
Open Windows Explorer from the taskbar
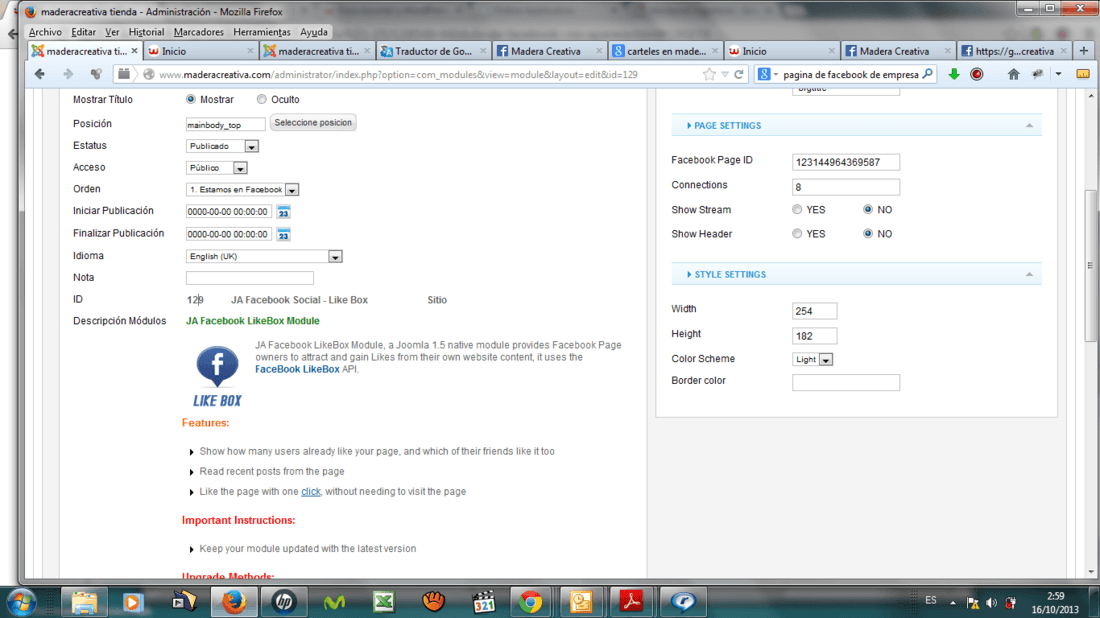(84, 602)
